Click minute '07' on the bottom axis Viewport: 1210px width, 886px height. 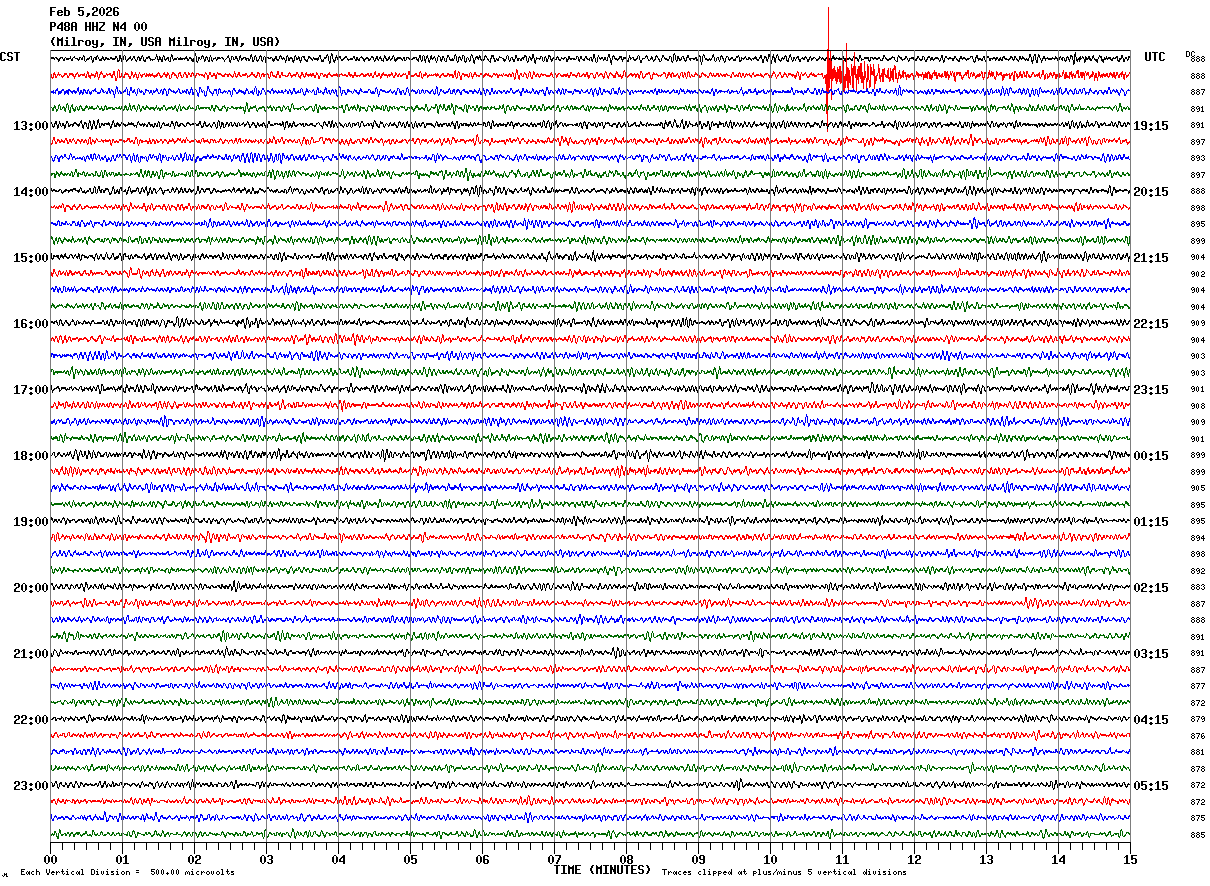(x=554, y=859)
